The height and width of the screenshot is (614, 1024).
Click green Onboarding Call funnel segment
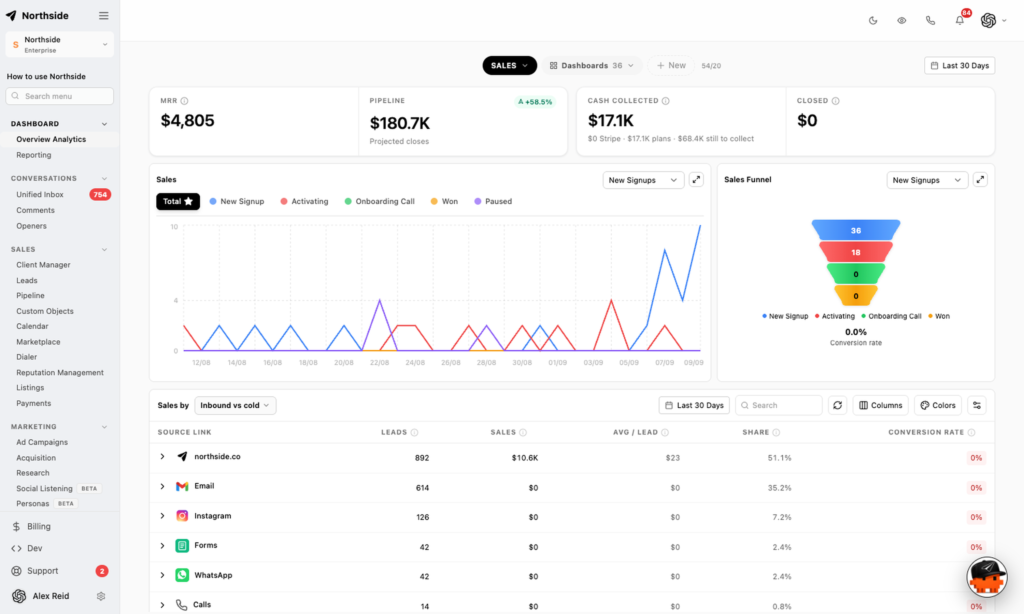pyautogui.click(x=856, y=274)
